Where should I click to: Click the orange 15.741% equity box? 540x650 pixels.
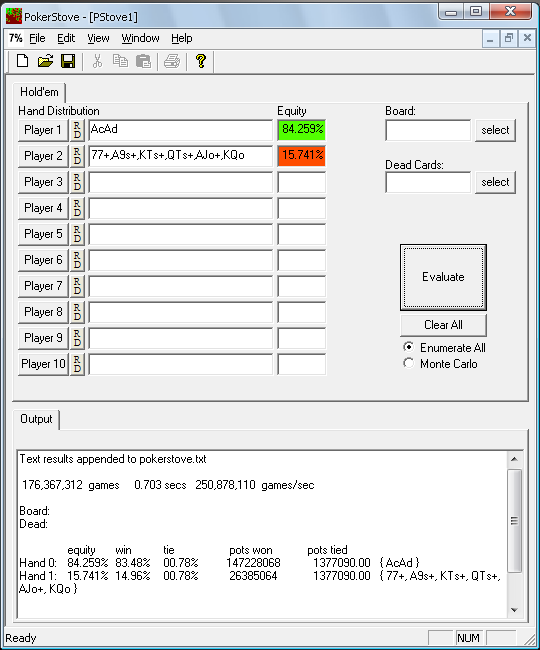pos(302,156)
